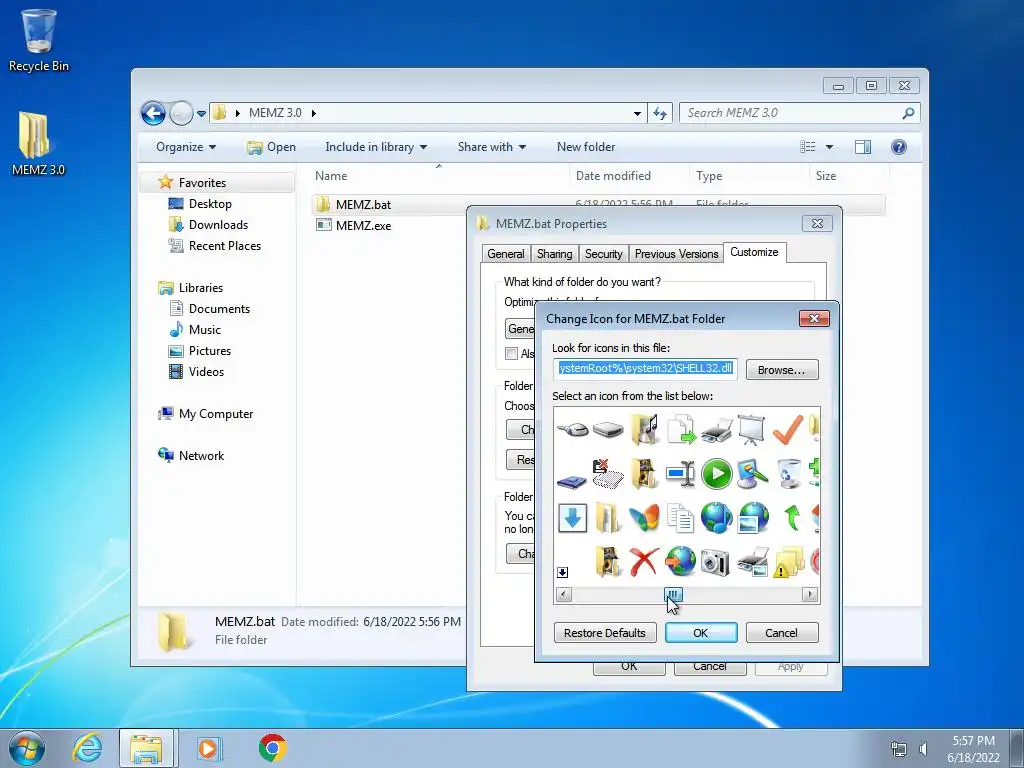Click New folder in the Explorer toolbar

pyautogui.click(x=586, y=147)
